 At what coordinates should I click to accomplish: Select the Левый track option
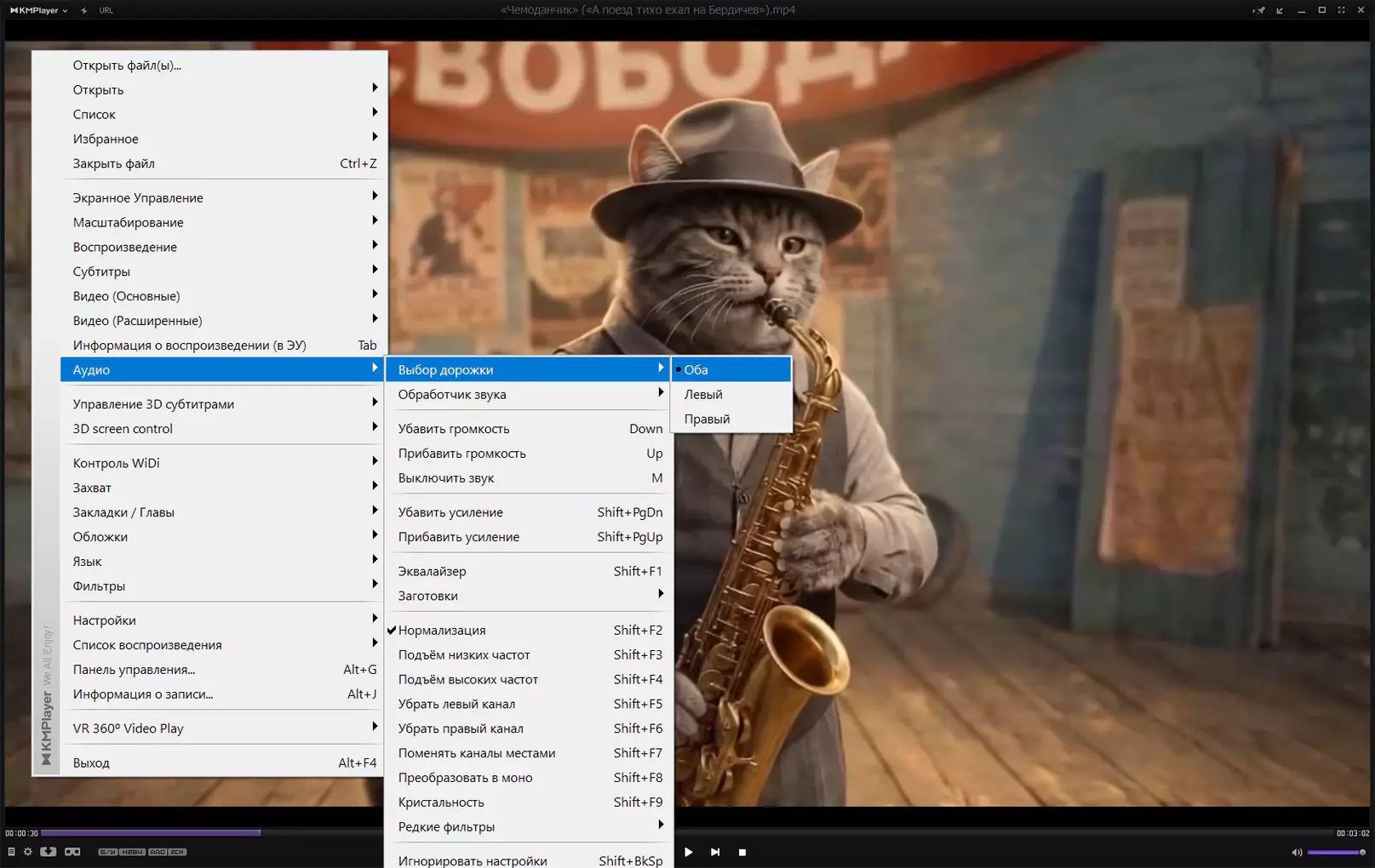pos(731,394)
